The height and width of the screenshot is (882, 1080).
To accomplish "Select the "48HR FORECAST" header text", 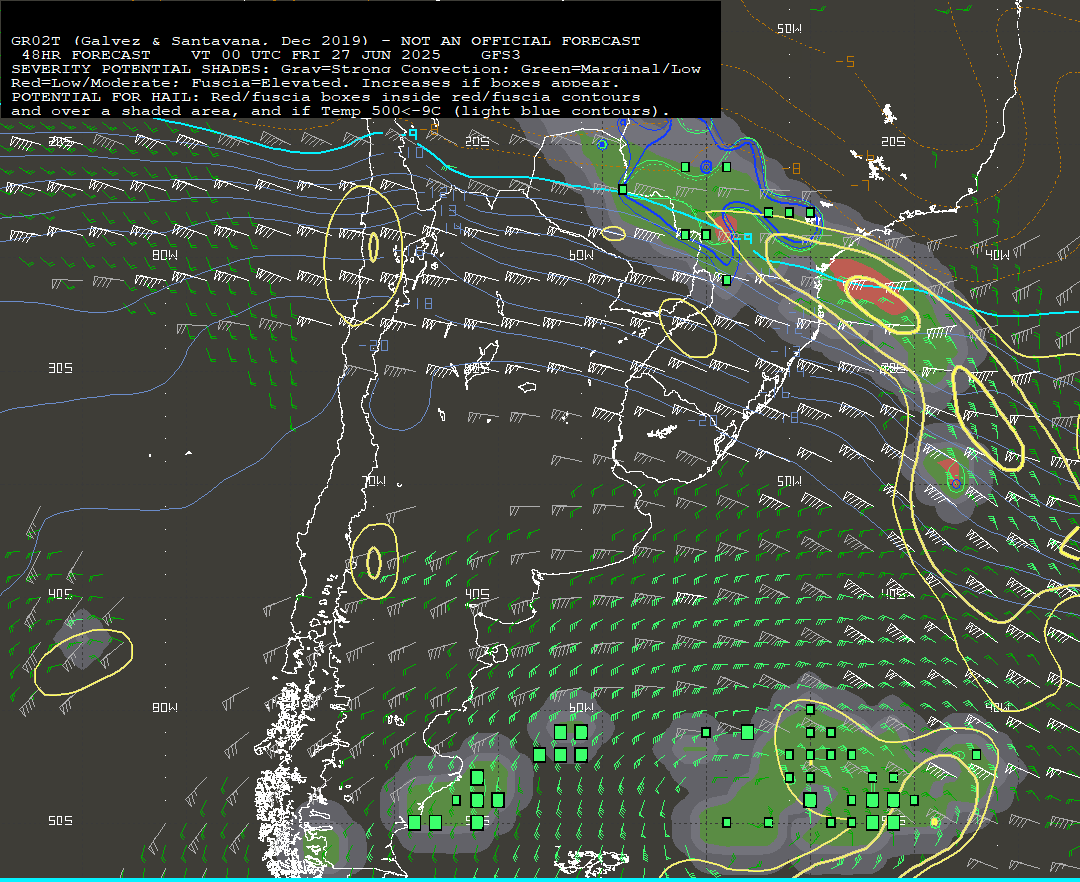I will click(x=86, y=55).
